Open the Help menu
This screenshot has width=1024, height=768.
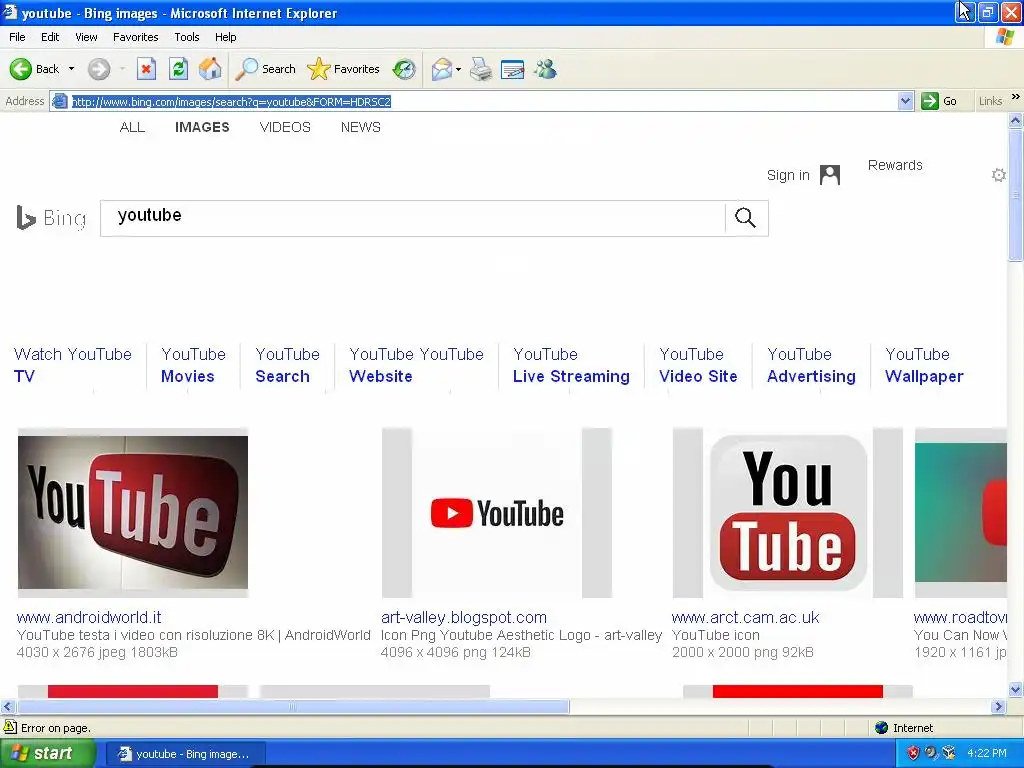pos(225,37)
